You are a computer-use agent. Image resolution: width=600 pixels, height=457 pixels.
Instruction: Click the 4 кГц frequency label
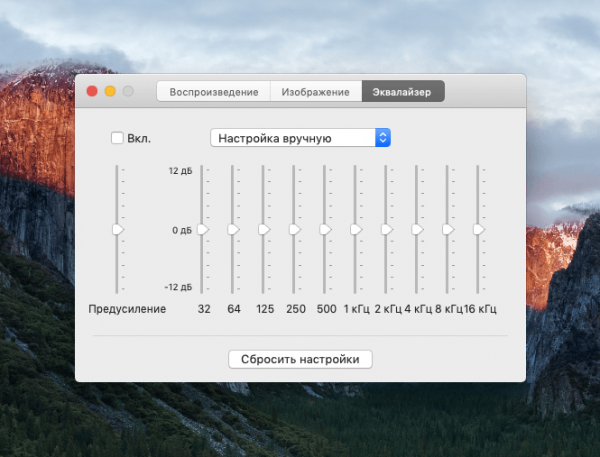pos(418,309)
